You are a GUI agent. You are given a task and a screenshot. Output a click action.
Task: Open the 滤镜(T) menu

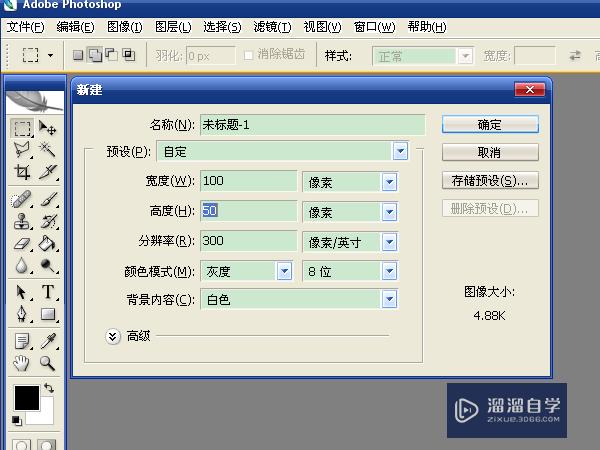(272, 27)
